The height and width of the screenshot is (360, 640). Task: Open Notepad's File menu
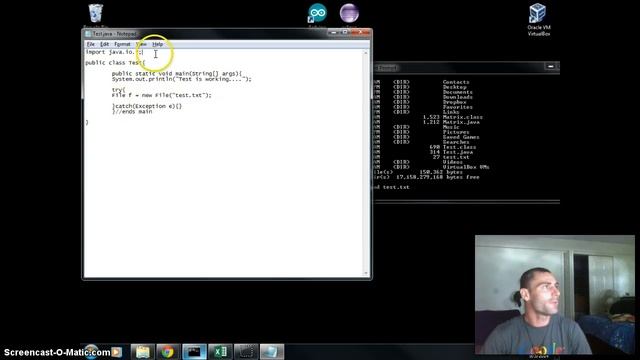[91, 44]
